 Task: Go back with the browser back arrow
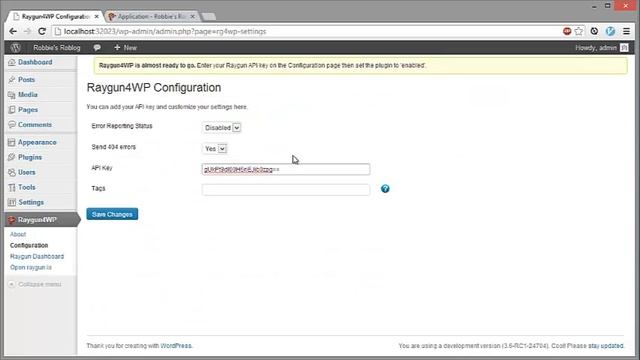[13, 31]
